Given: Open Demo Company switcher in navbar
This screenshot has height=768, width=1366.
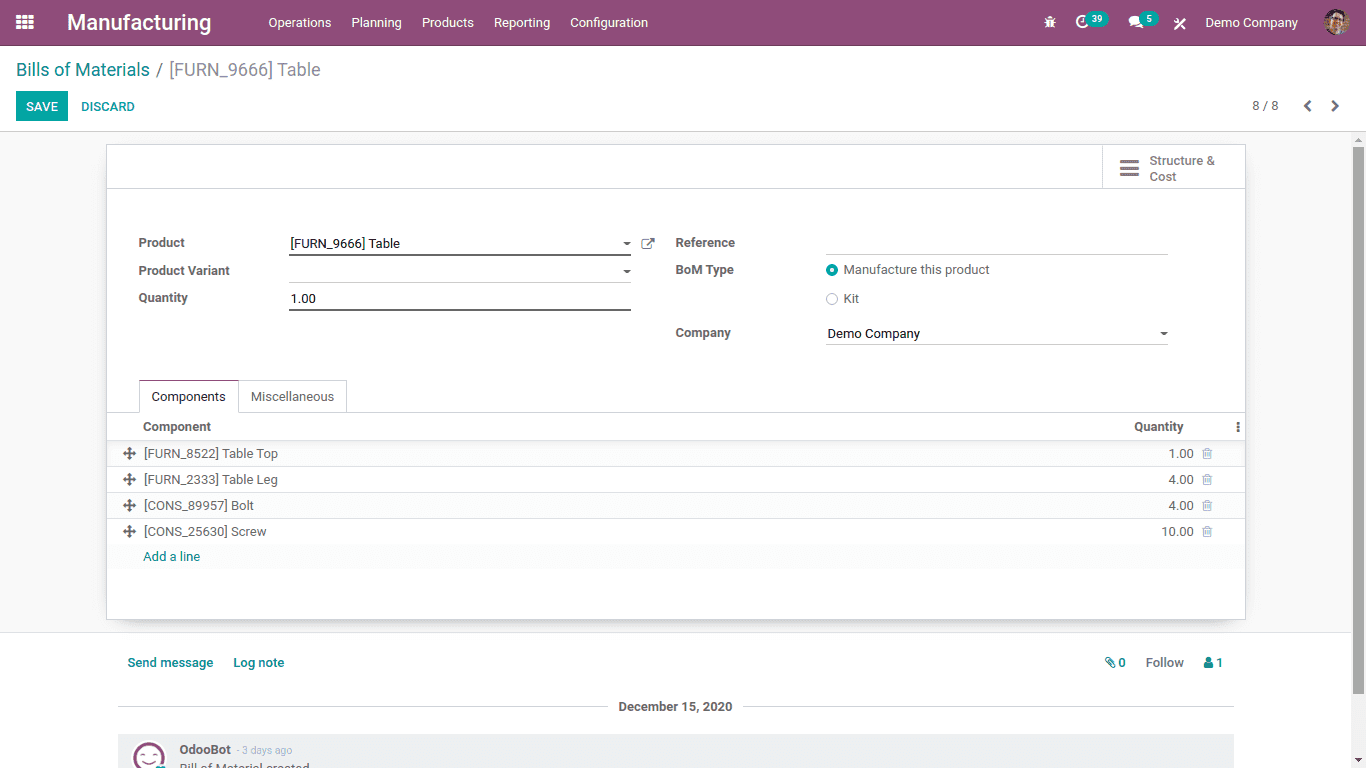Looking at the screenshot, I should pos(1251,23).
